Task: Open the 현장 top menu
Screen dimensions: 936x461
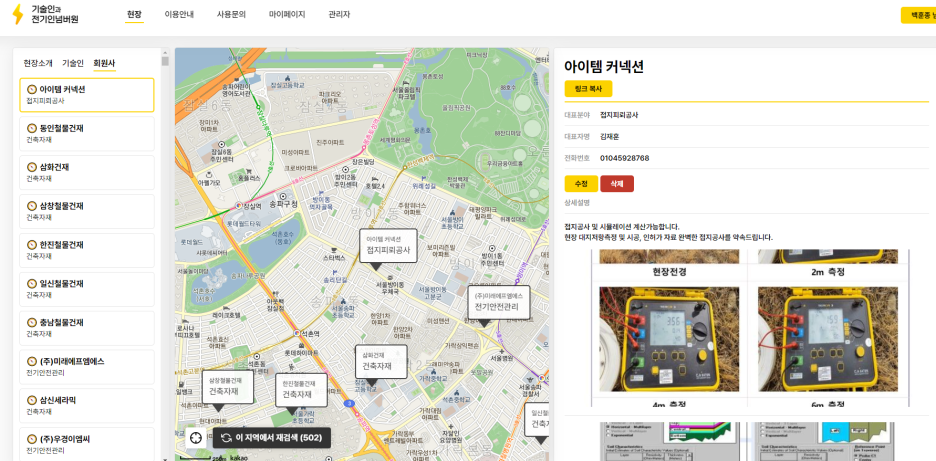Action: 134,14
